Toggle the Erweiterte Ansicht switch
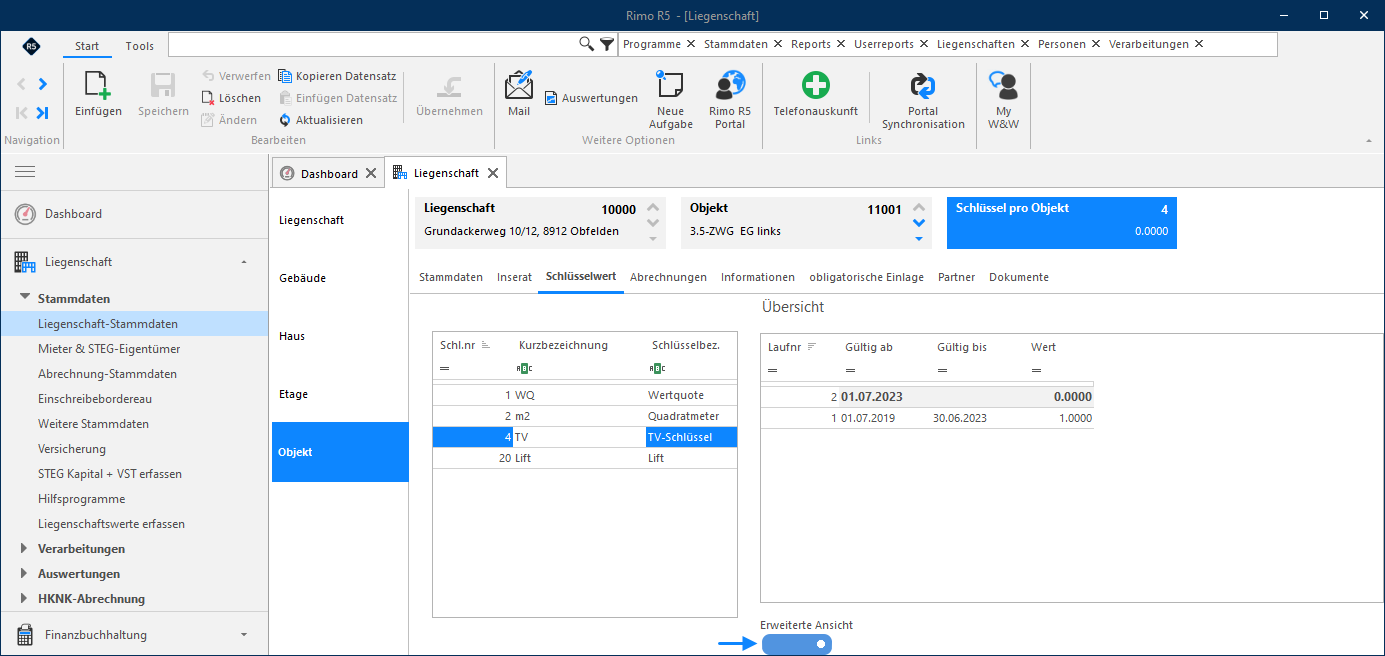Screen dimensions: 1385x656 pos(796,644)
